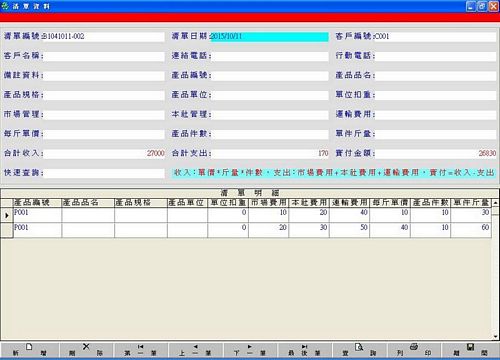Open the 查詢 (search) magnifier button

[359, 350]
